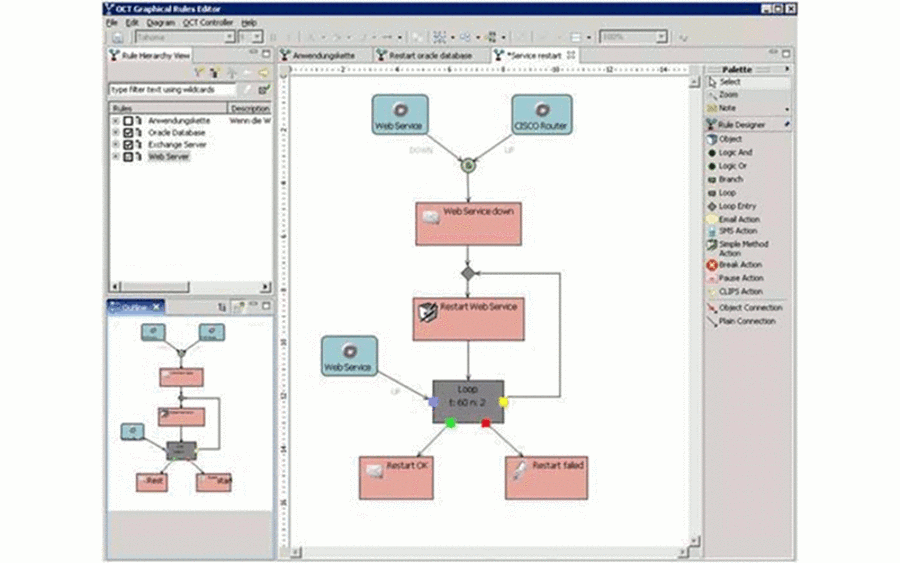900x563 pixels.
Task: Select the Restart Web Service action node
Action: pos(468,319)
